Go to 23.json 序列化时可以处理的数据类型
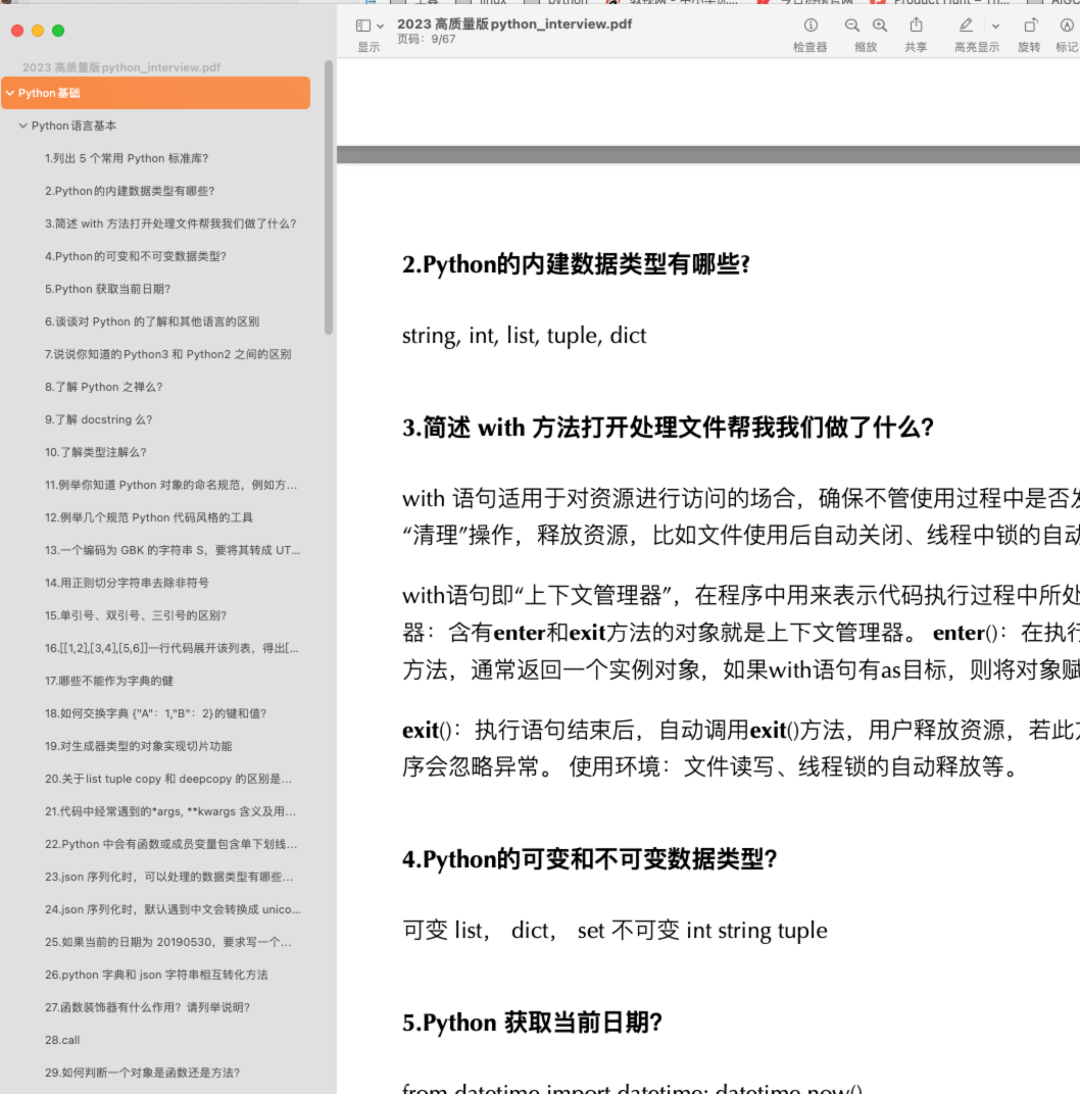The image size is (1080, 1094). click(x=170, y=877)
